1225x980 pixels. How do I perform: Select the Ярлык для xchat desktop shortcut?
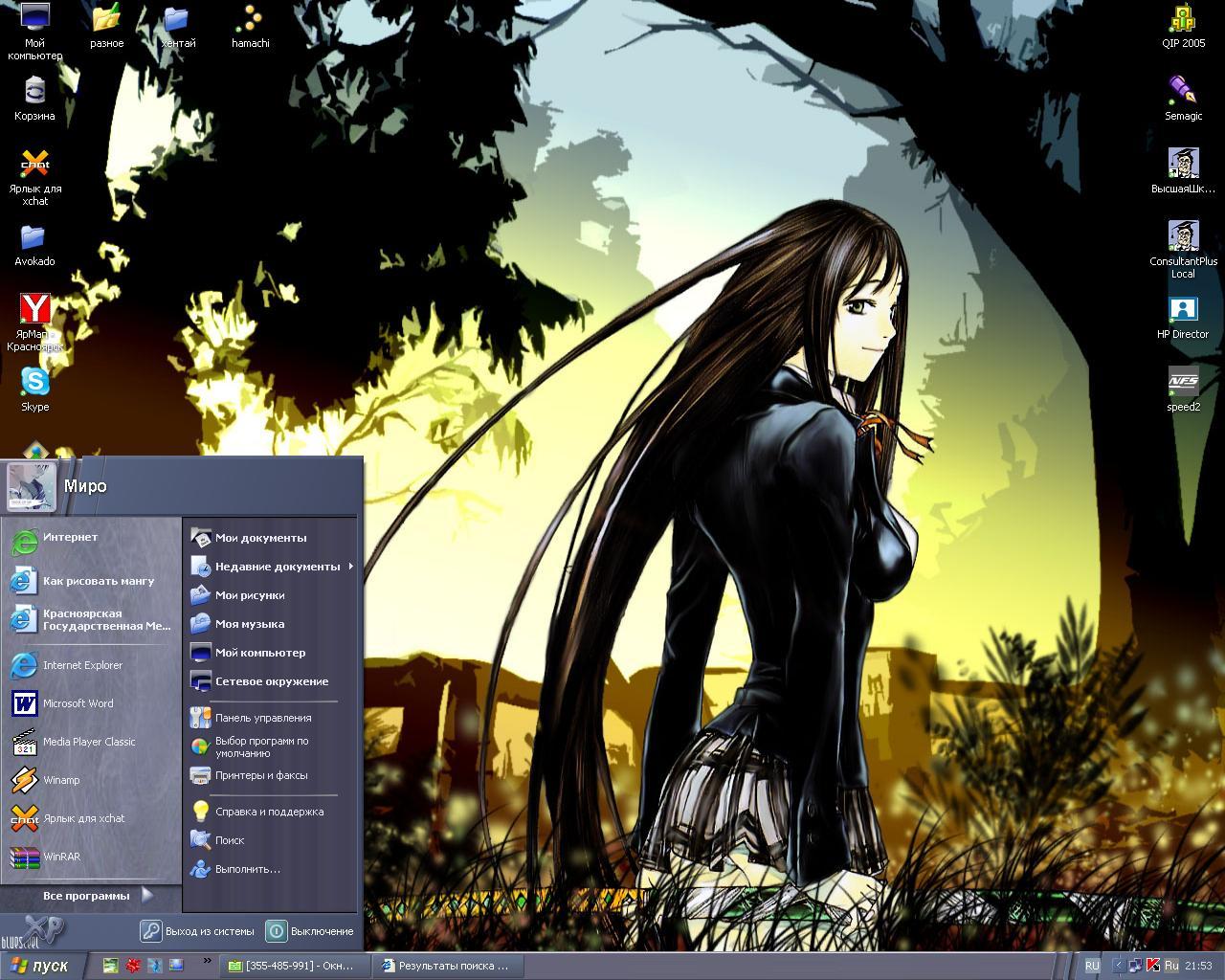click(35, 177)
